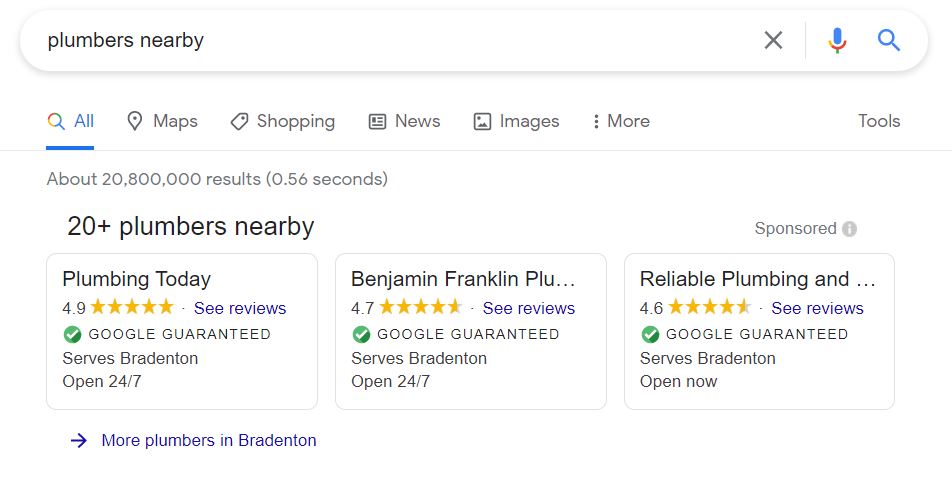The width and height of the screenshot is (952, 477).
Task: Click the Maps pin icon
Action: [x=134, y=121]
